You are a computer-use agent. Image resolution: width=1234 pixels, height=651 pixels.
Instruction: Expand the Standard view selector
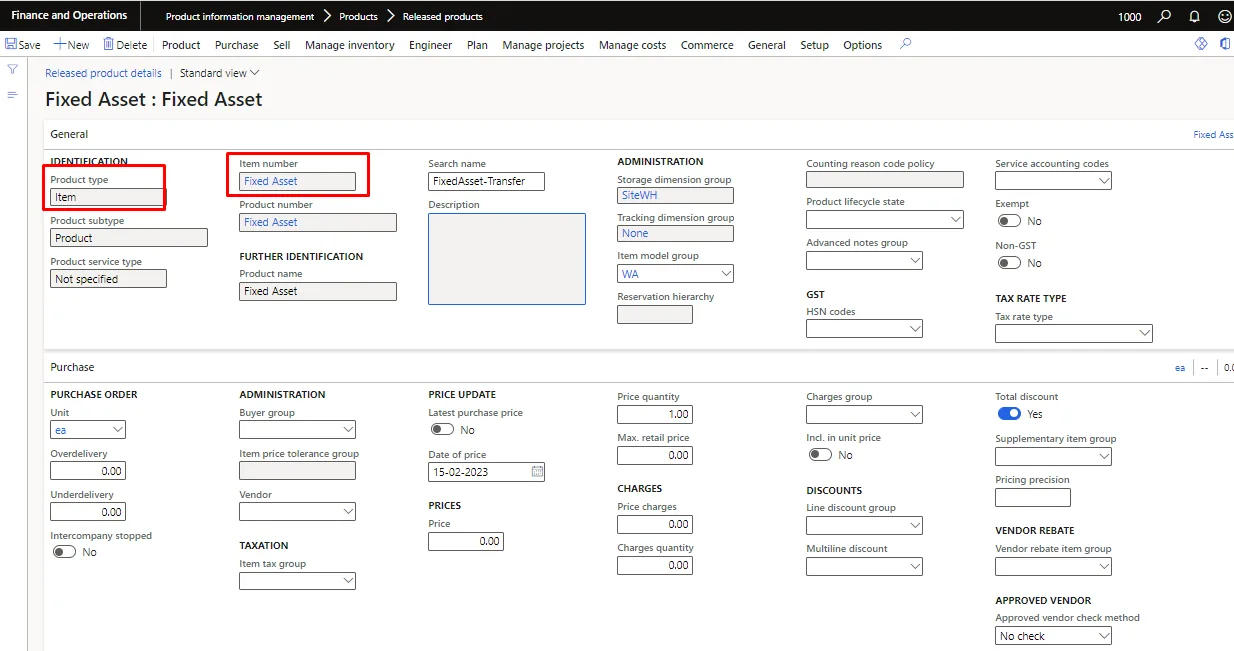point(220,73)
